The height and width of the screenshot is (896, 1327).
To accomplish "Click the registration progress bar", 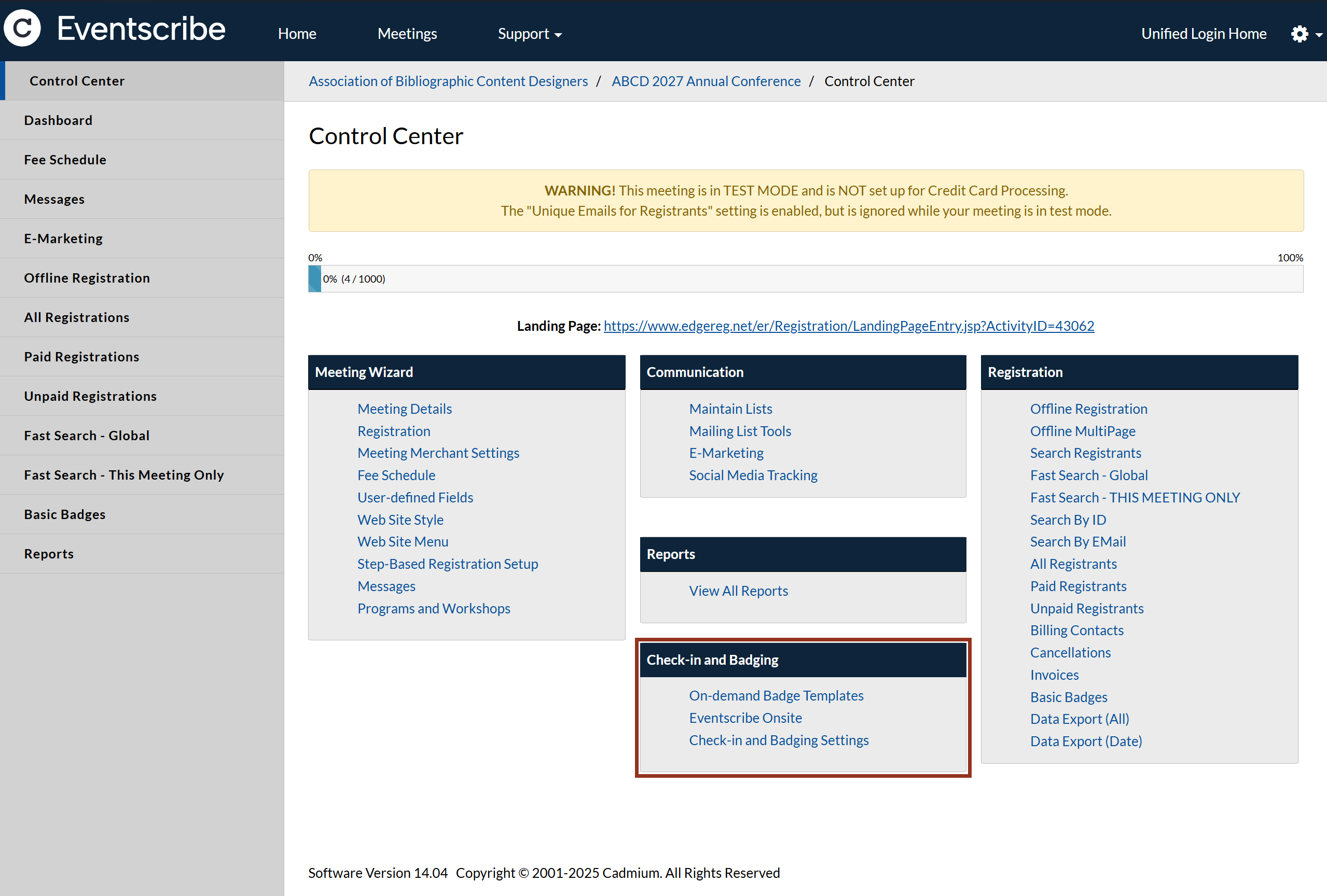I will pos(805,279).
